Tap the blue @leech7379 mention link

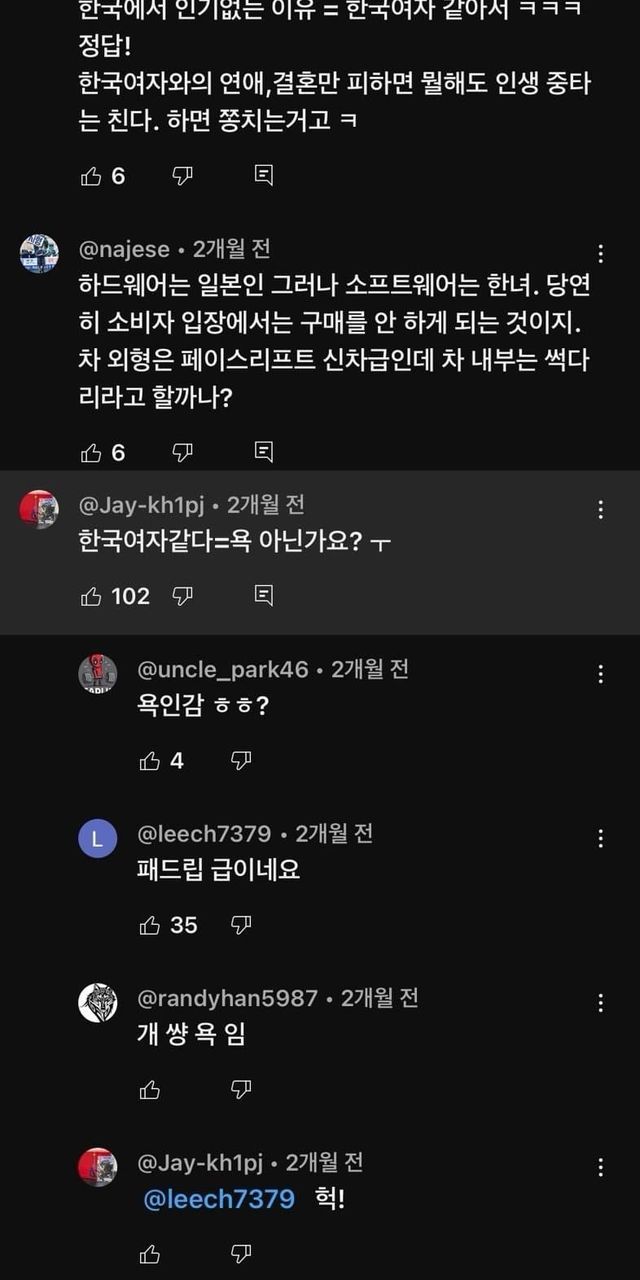point(219,1199)
